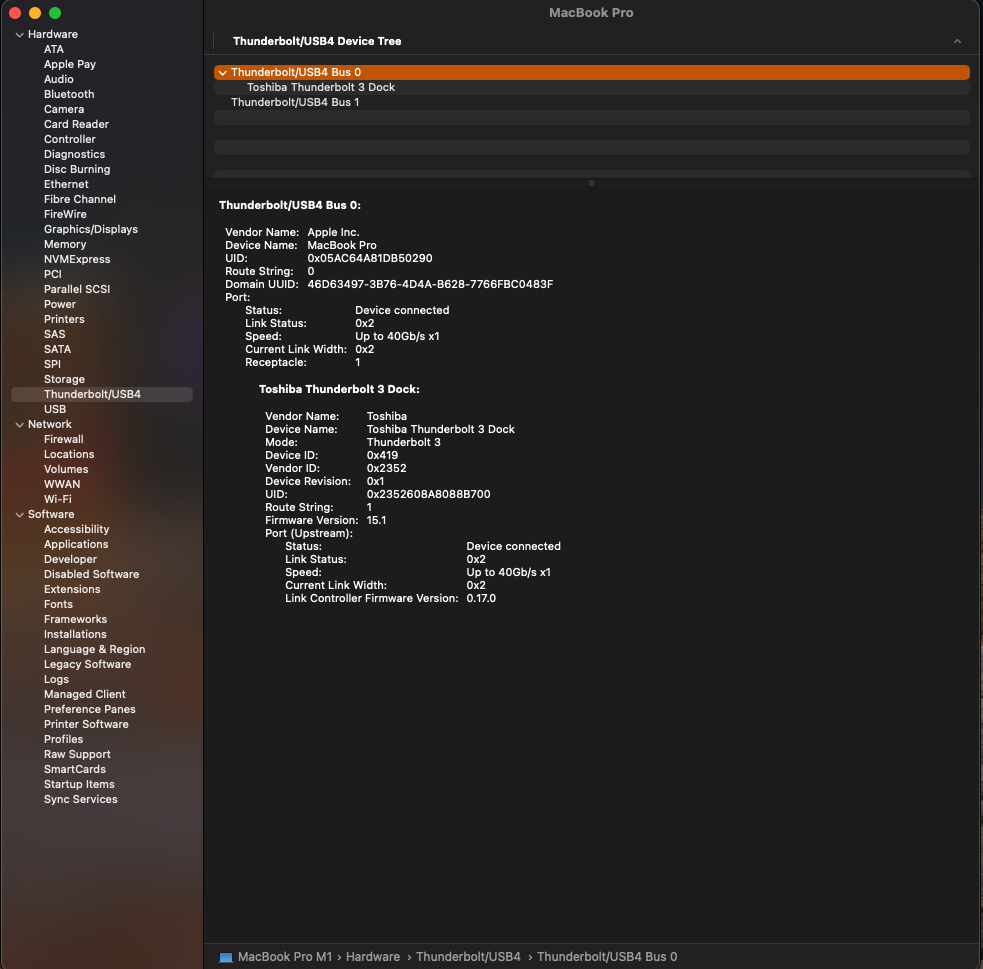Open Audio hardware section
Screen dimensions: 983x969
point(58,79)
